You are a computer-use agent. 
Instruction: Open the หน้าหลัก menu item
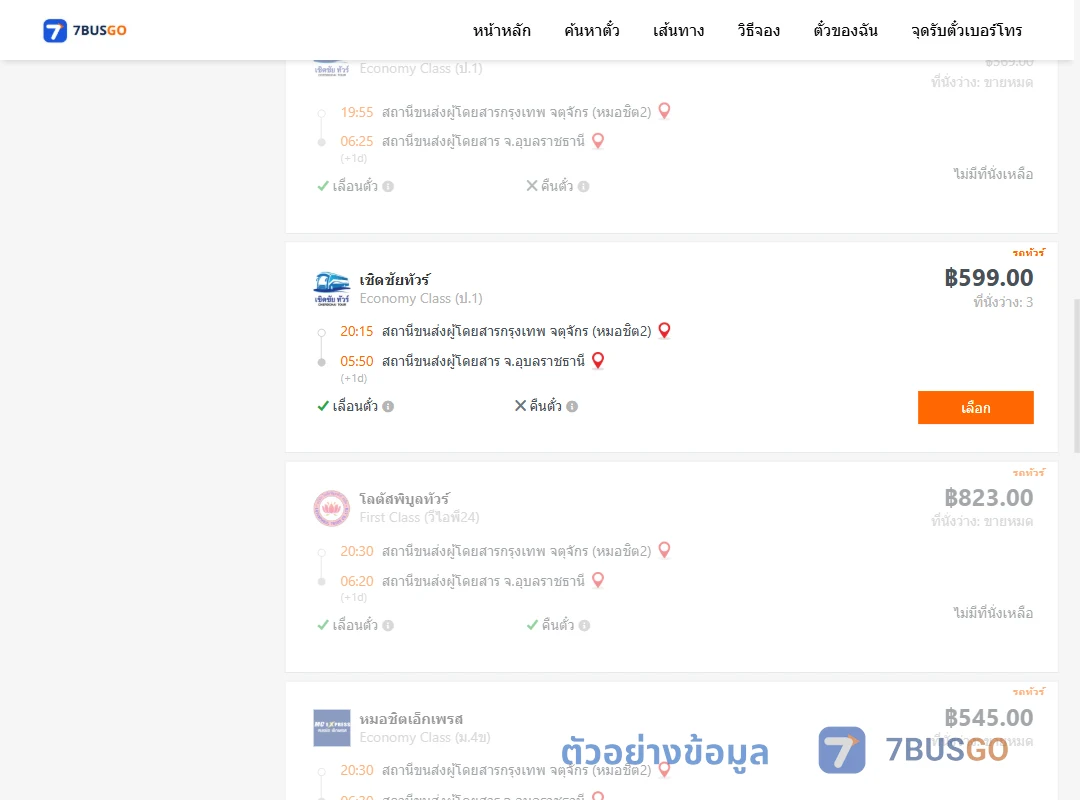tap(501, 30)
